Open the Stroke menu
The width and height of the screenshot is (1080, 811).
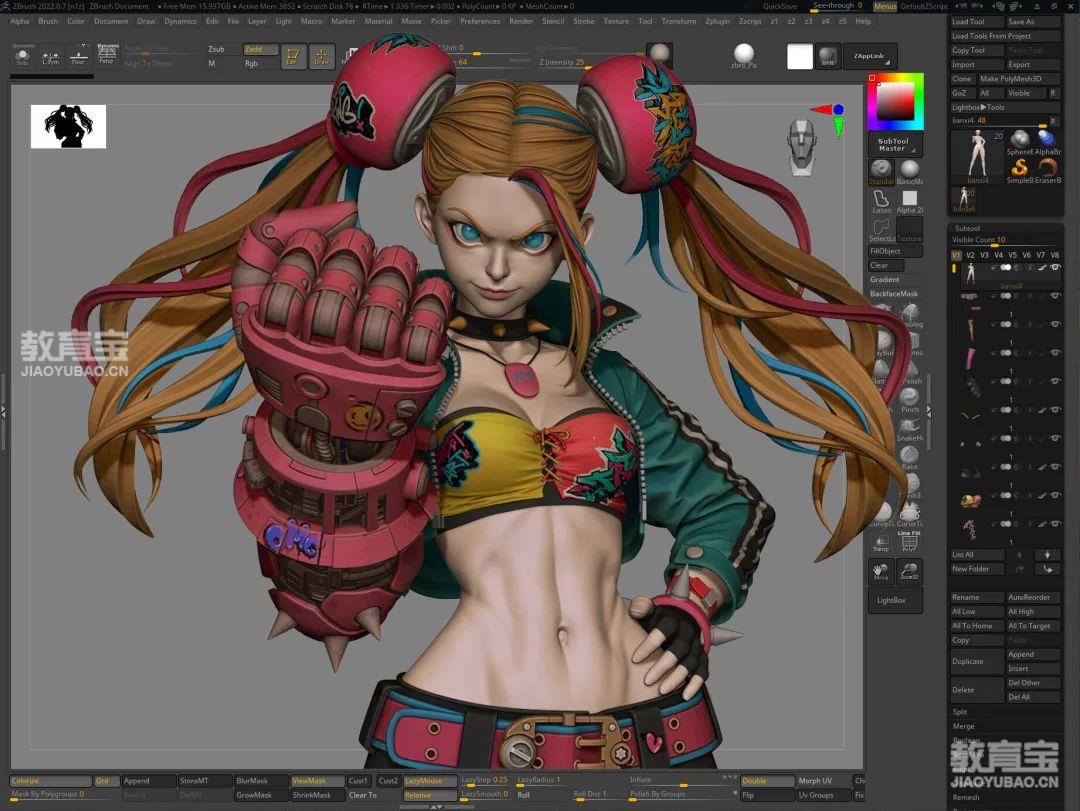583,21
